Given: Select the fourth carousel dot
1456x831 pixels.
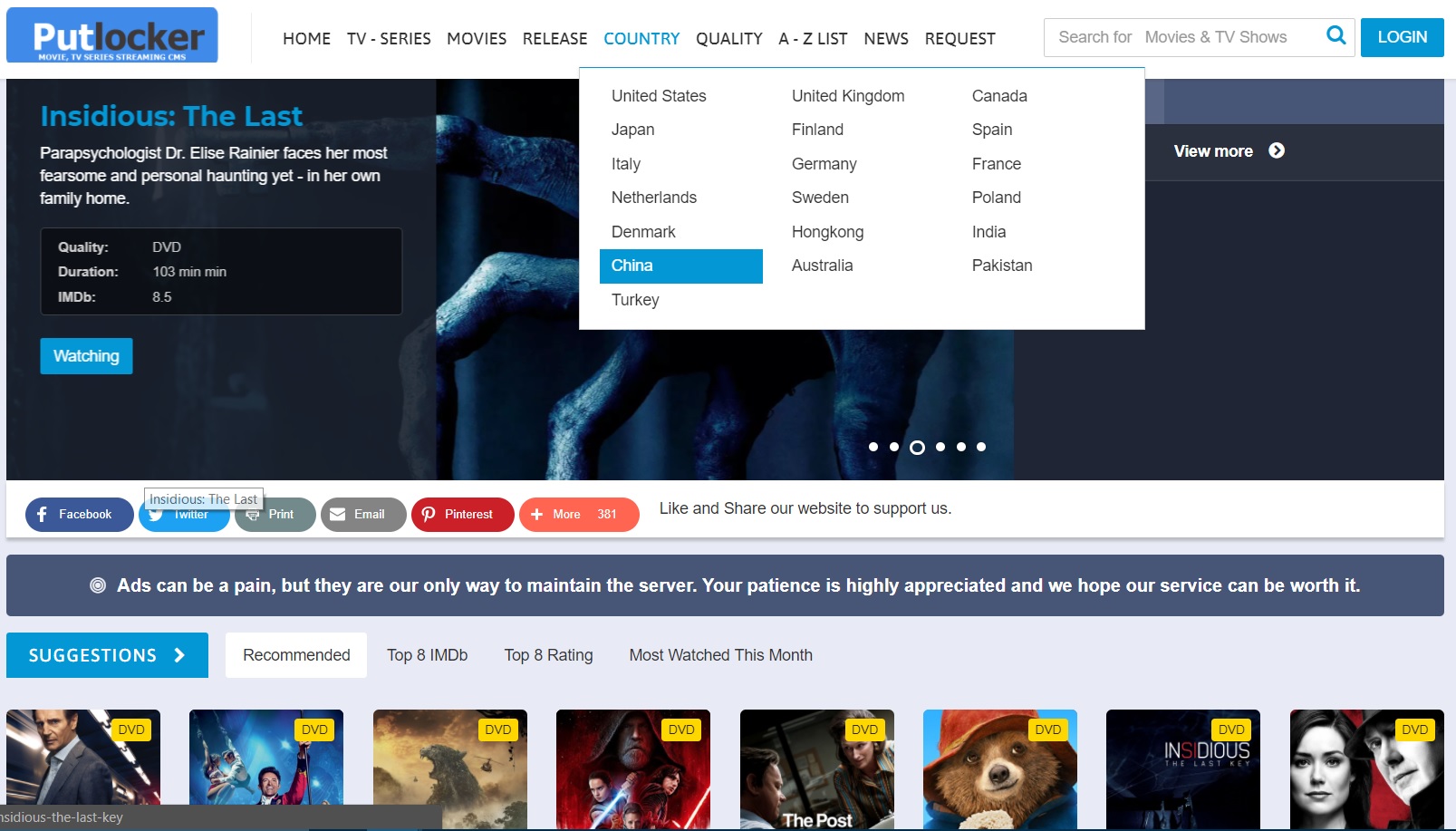Looking at the screenshot, I should [x=940, y=447].
